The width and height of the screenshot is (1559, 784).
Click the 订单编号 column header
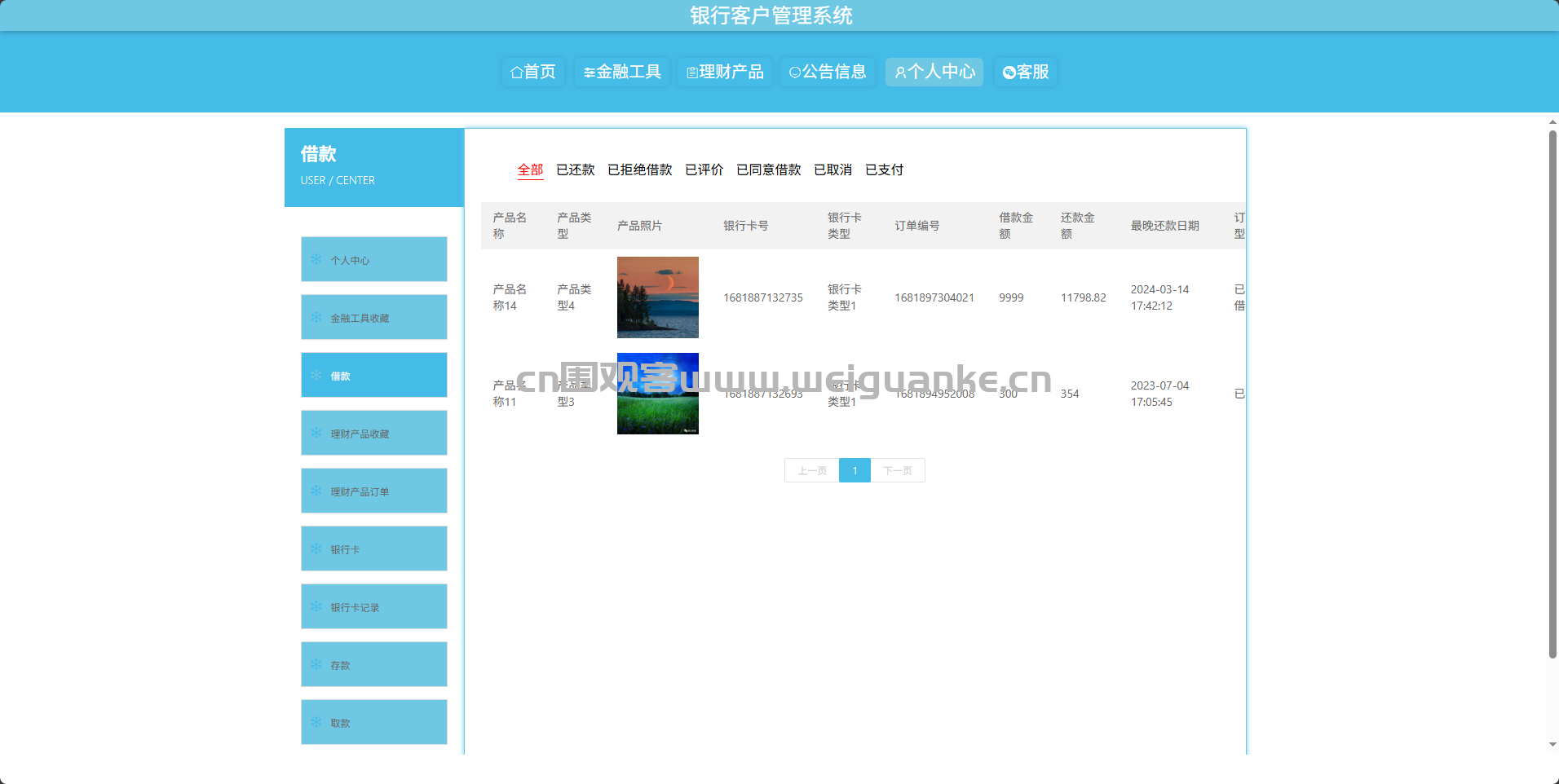[x=917, y=226]
